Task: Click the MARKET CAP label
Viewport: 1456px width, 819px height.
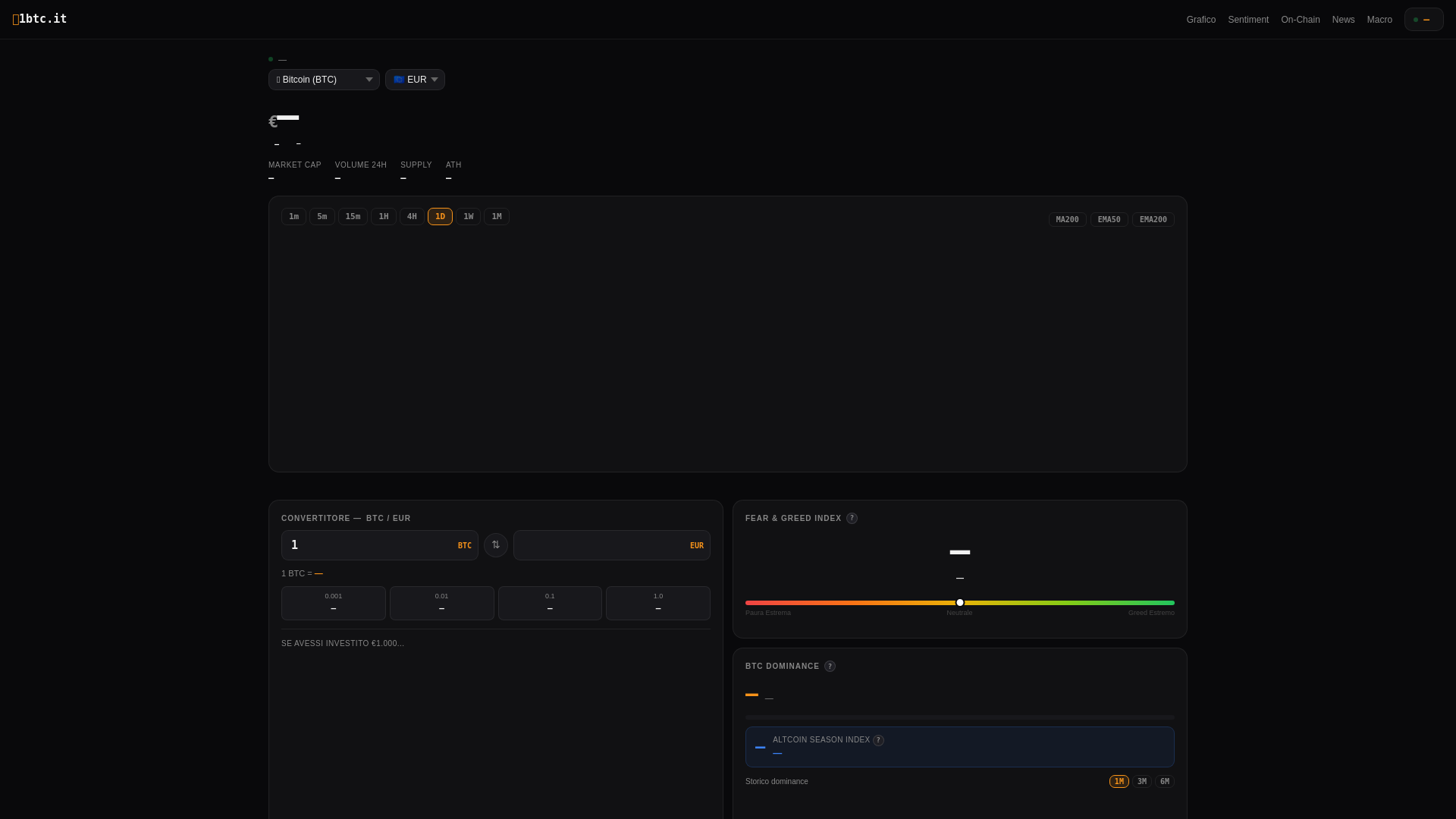Action: pyautogui.click(x=295, y=165)
